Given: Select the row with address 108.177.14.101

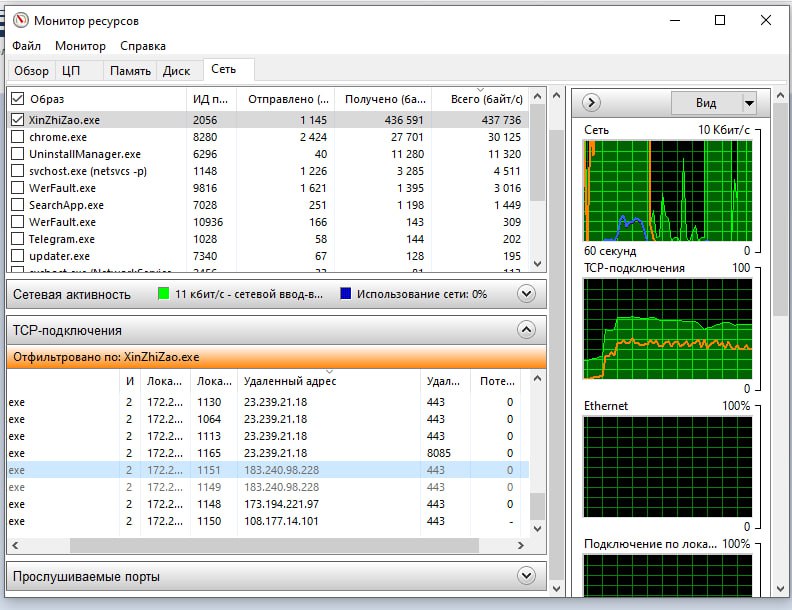Looking at the screenshot, I should (268, 521).
